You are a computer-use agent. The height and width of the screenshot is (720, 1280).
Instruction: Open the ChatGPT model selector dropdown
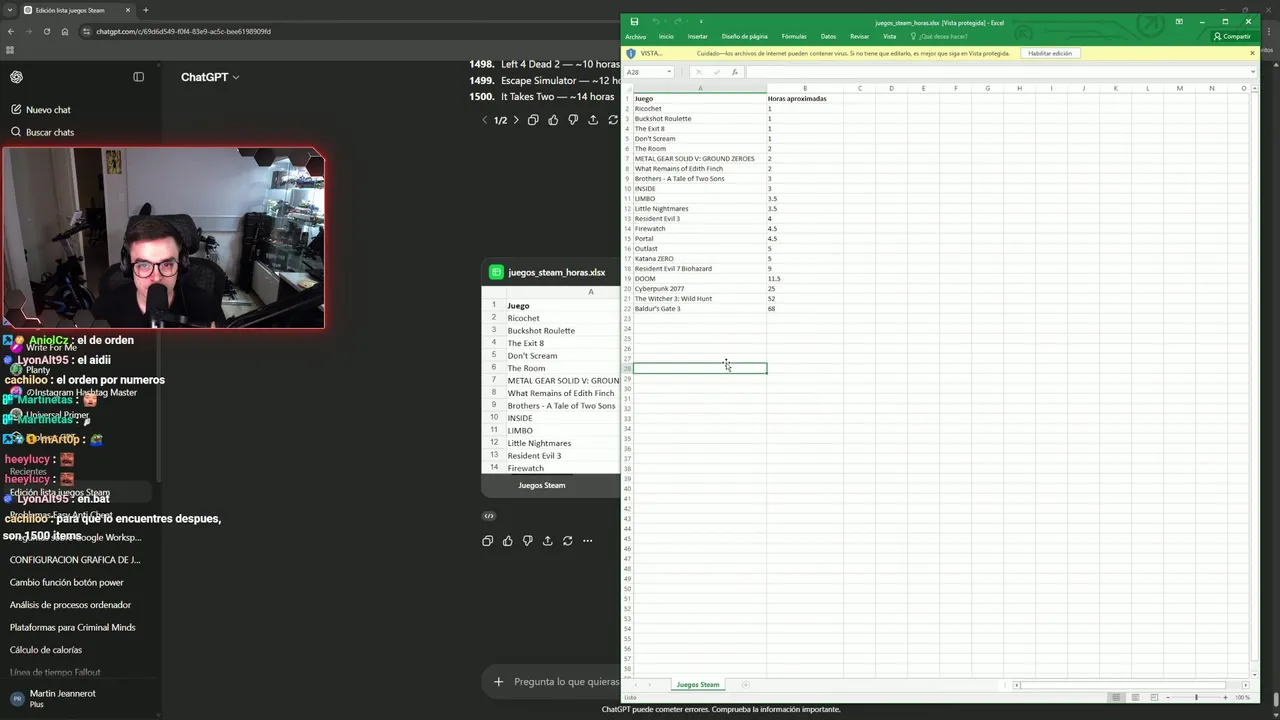tap(210, 77)
